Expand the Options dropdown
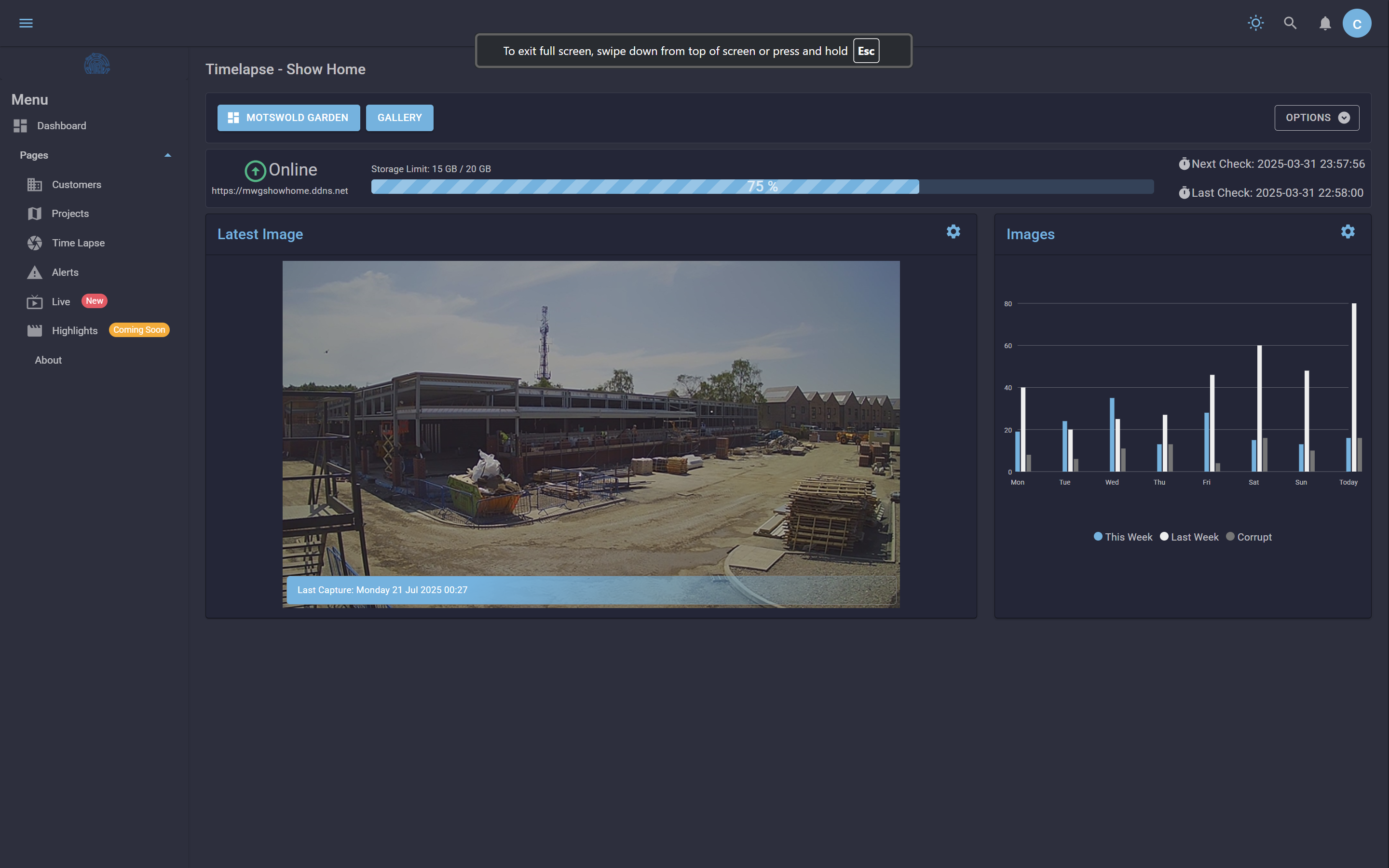1389x868 pixels. pyautogui.click(x=1316, y=118)
